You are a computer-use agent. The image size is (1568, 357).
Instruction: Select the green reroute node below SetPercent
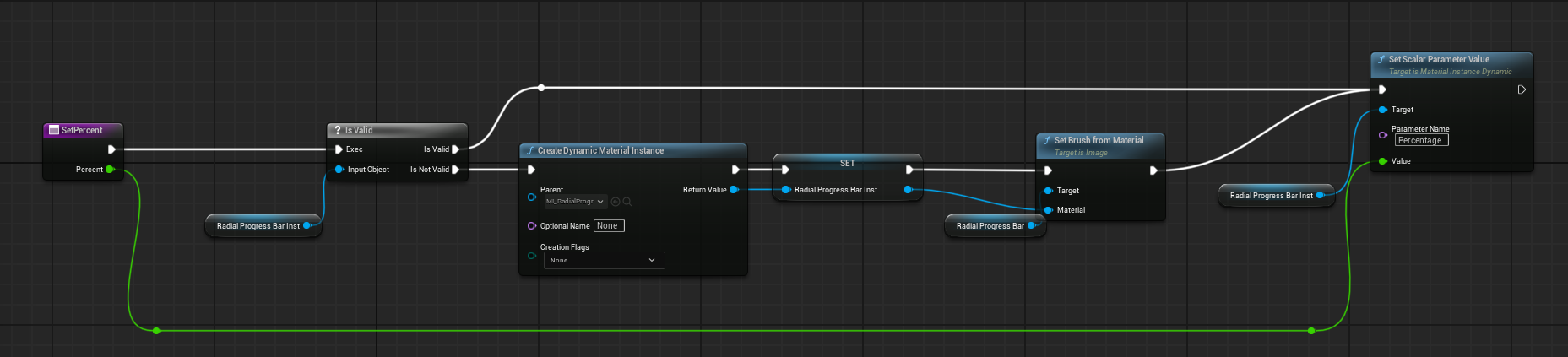point(156,331)
